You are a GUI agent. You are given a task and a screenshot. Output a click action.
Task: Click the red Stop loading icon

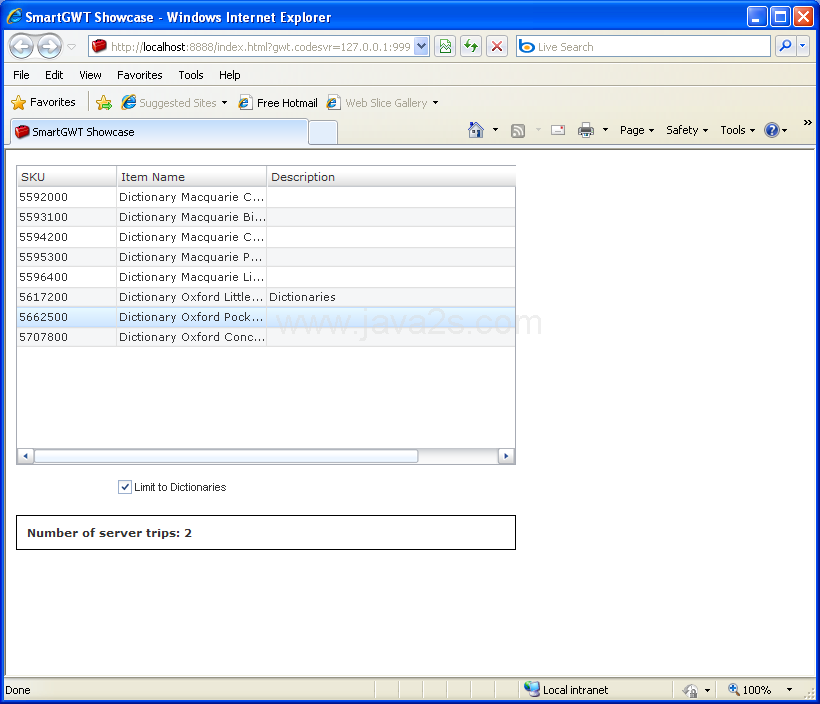click(497, 47)
